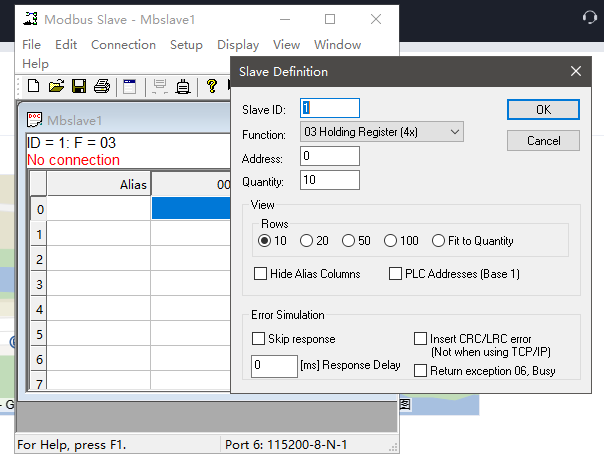This screenshot has width=604, height=455.
Task: Click the yellow Help question mark icon
Action: pos(212,87)
